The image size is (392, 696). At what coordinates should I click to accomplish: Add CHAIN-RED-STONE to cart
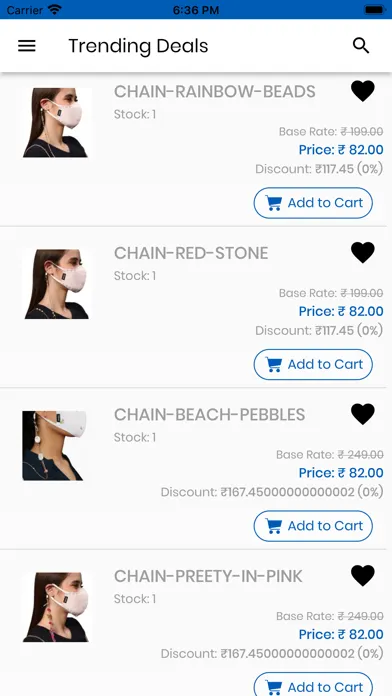(313, 364)
